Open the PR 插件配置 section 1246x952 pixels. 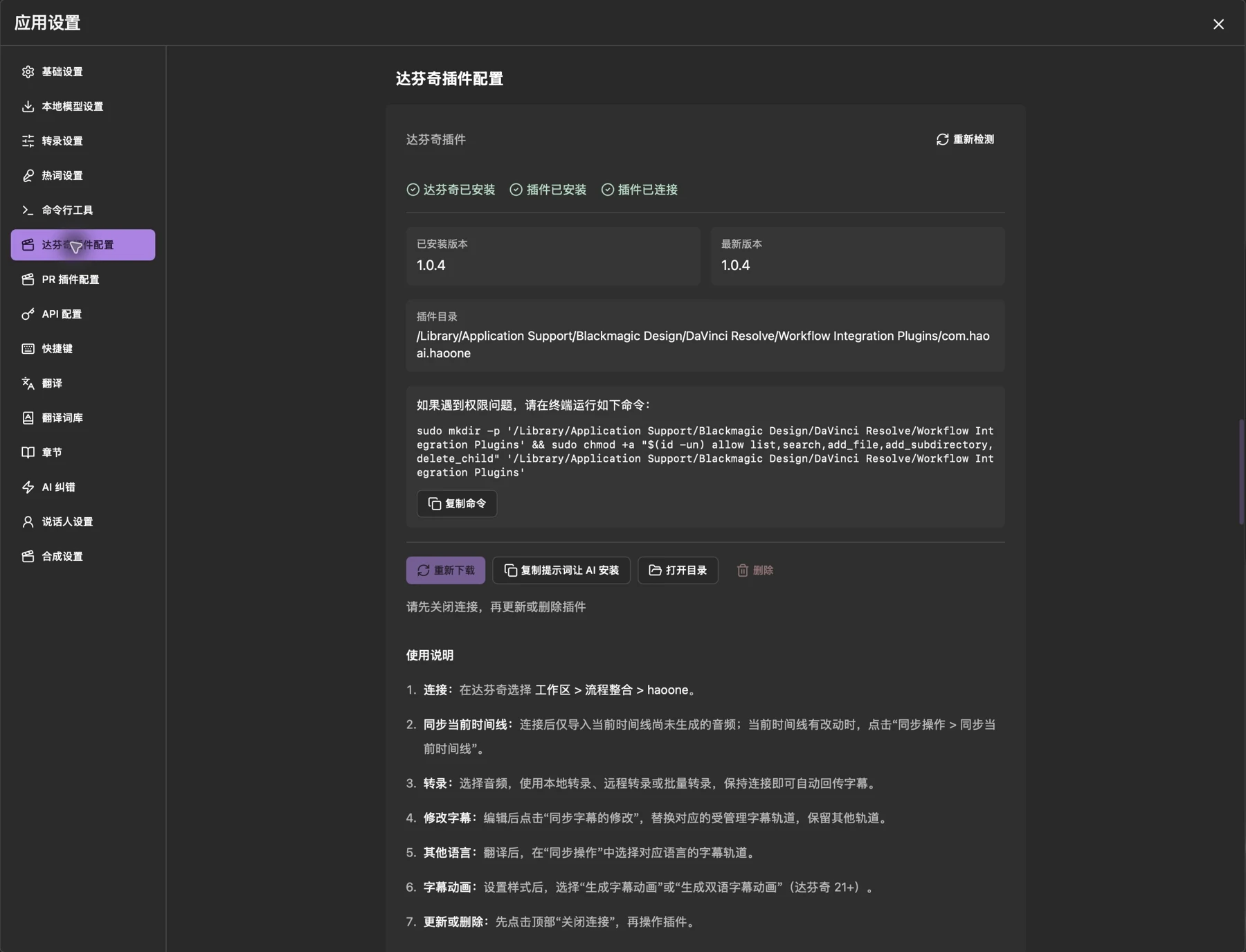83,280
